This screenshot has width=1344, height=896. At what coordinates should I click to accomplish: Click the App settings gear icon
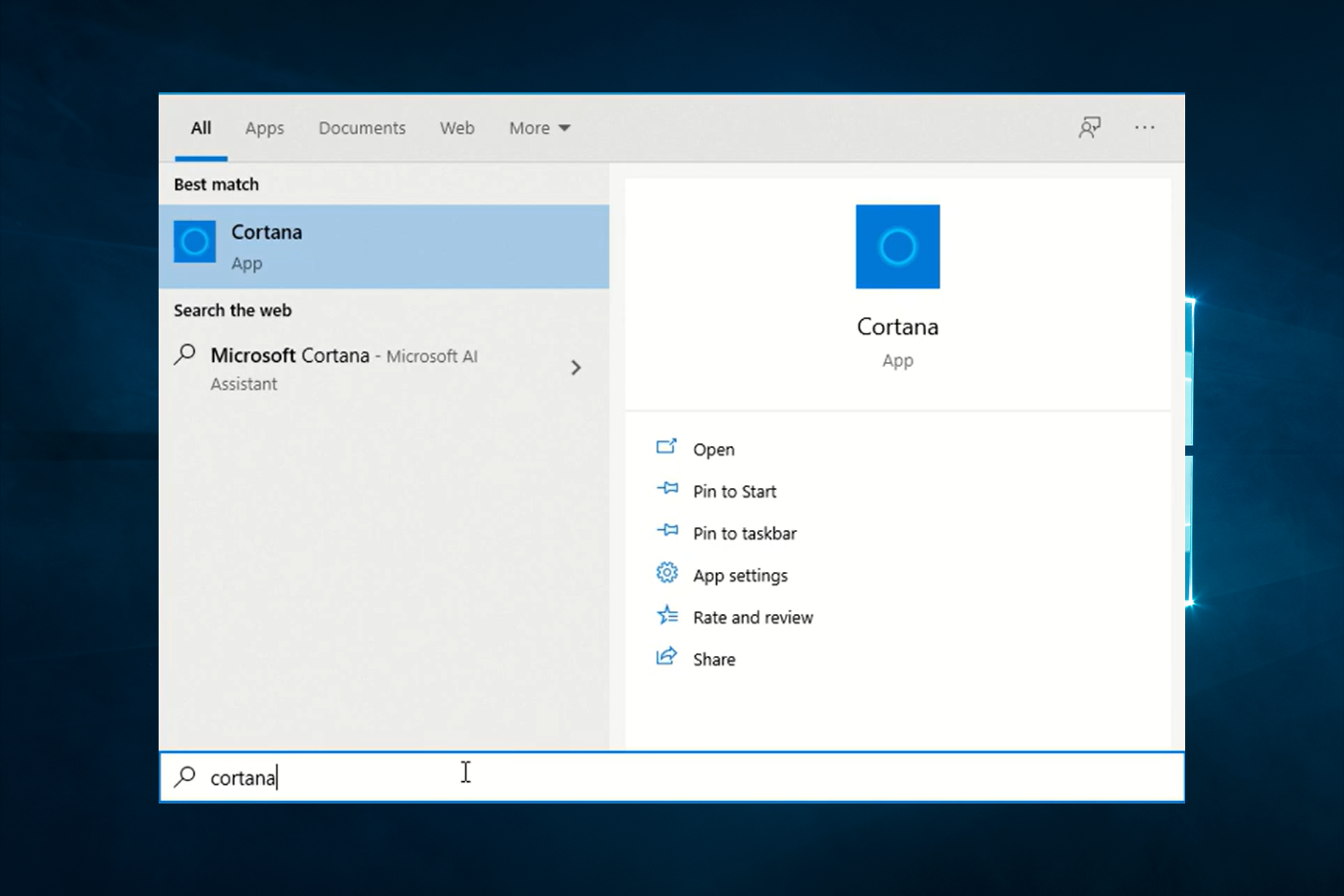[667, 573]
